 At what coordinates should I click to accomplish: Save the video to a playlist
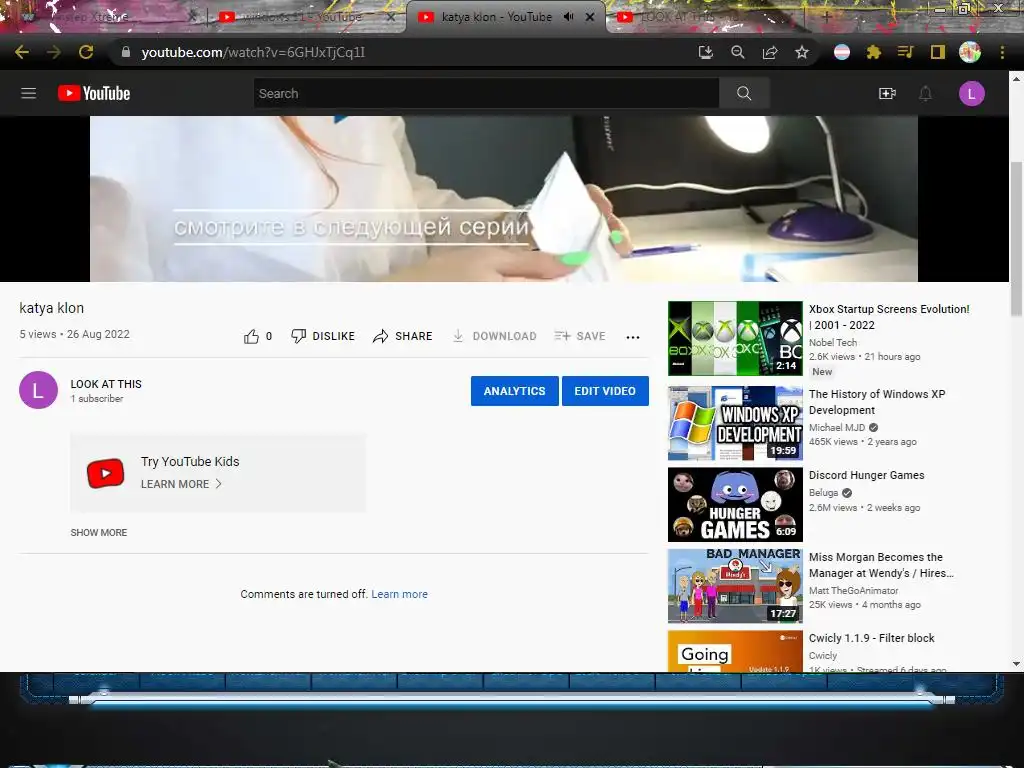(x=580, y=336)
